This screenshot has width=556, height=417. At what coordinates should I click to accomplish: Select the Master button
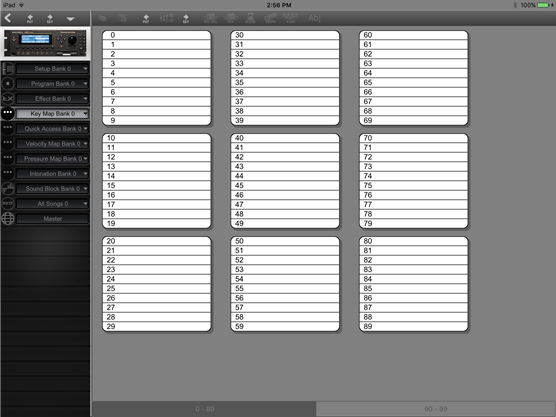click(x=52, y=219)
